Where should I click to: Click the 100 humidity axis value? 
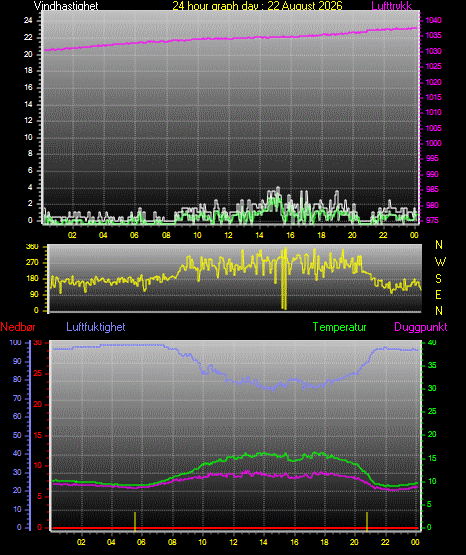pyautogui.click(x=16, y=342)
